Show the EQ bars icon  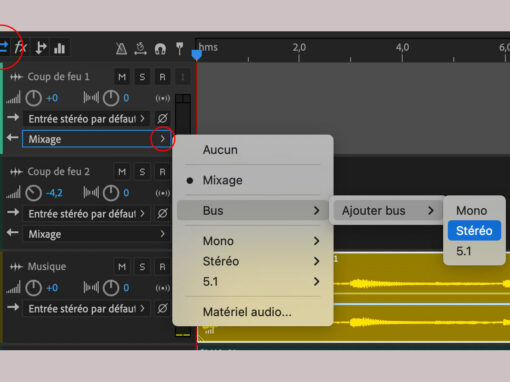(x=60, y=48)
